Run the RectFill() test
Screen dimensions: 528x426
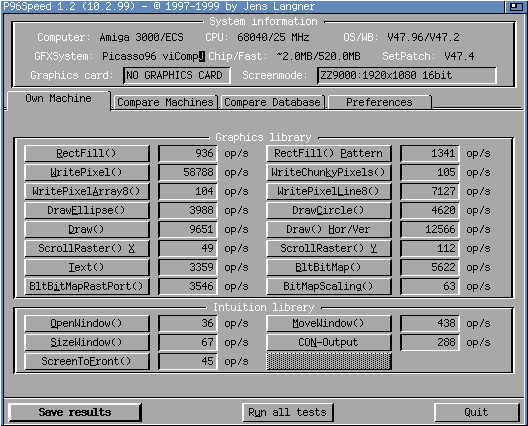click(x=87, y=153)
